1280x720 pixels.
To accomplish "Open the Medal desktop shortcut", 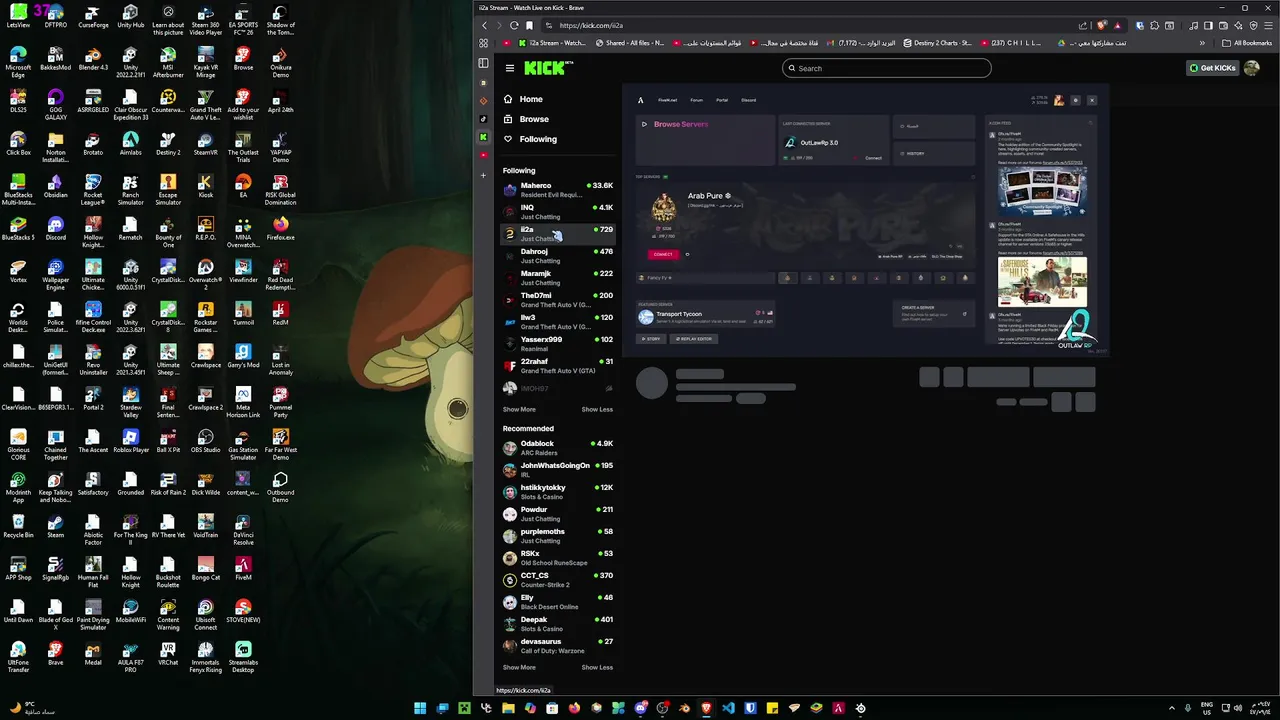I will coord(93,652).
